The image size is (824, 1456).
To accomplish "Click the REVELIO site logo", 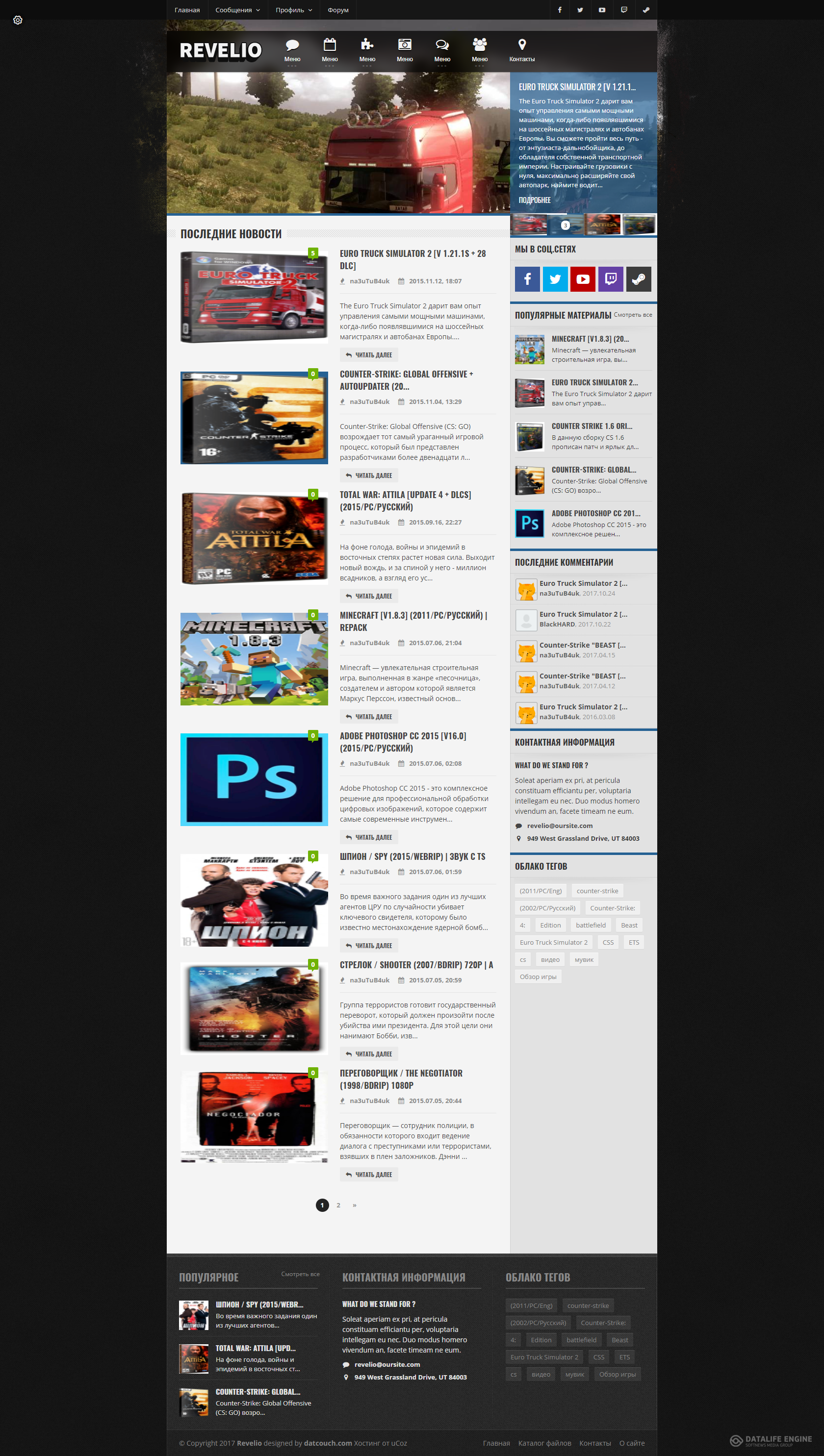I will pos(220,50).
